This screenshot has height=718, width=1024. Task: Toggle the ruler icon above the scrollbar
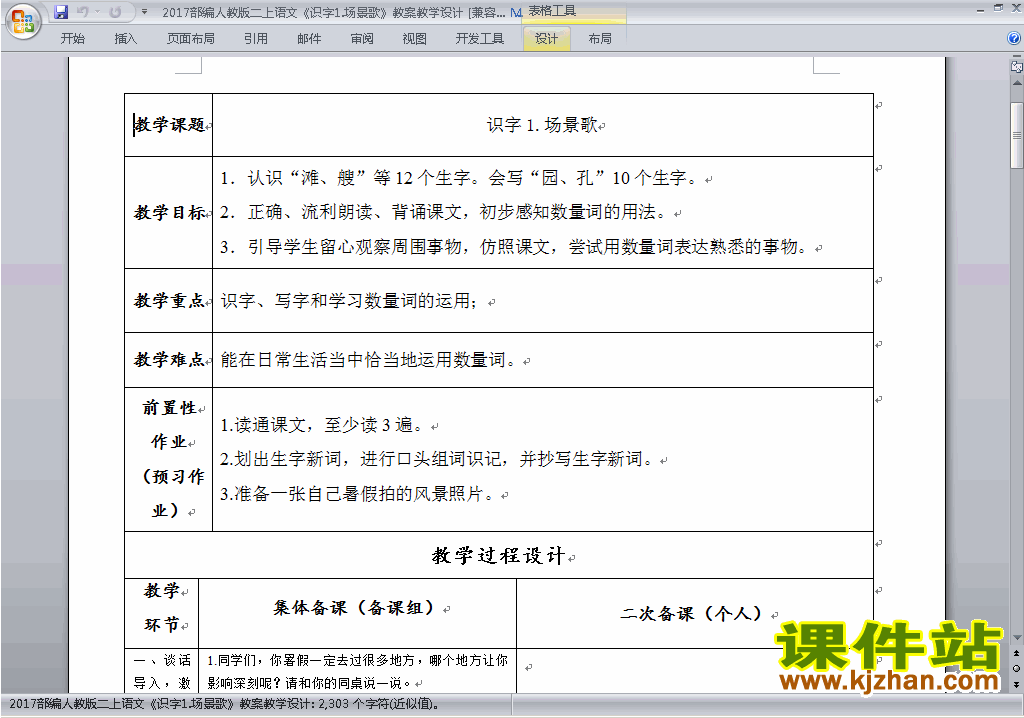point(1017,66)
